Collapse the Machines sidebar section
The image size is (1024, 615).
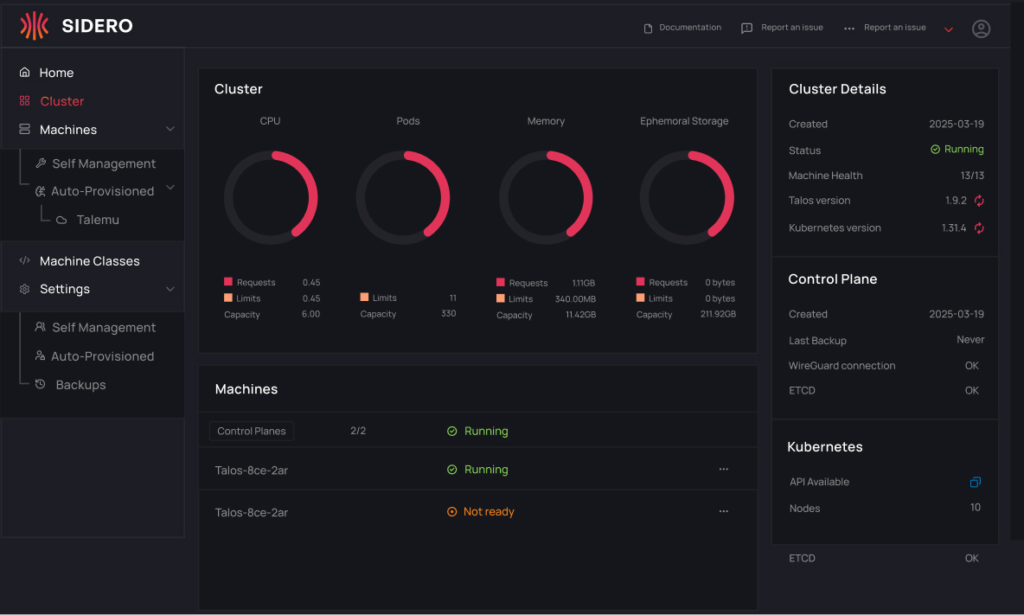[170, 129]
